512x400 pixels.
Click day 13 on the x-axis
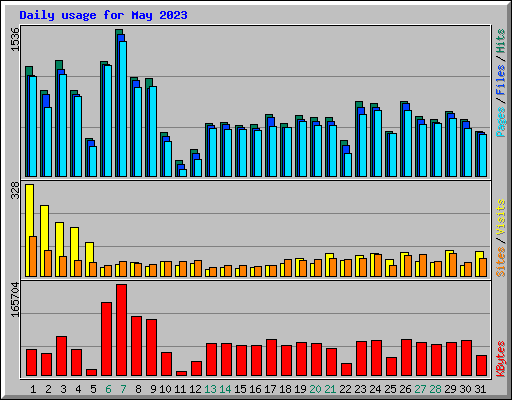(x=210, y=389)
